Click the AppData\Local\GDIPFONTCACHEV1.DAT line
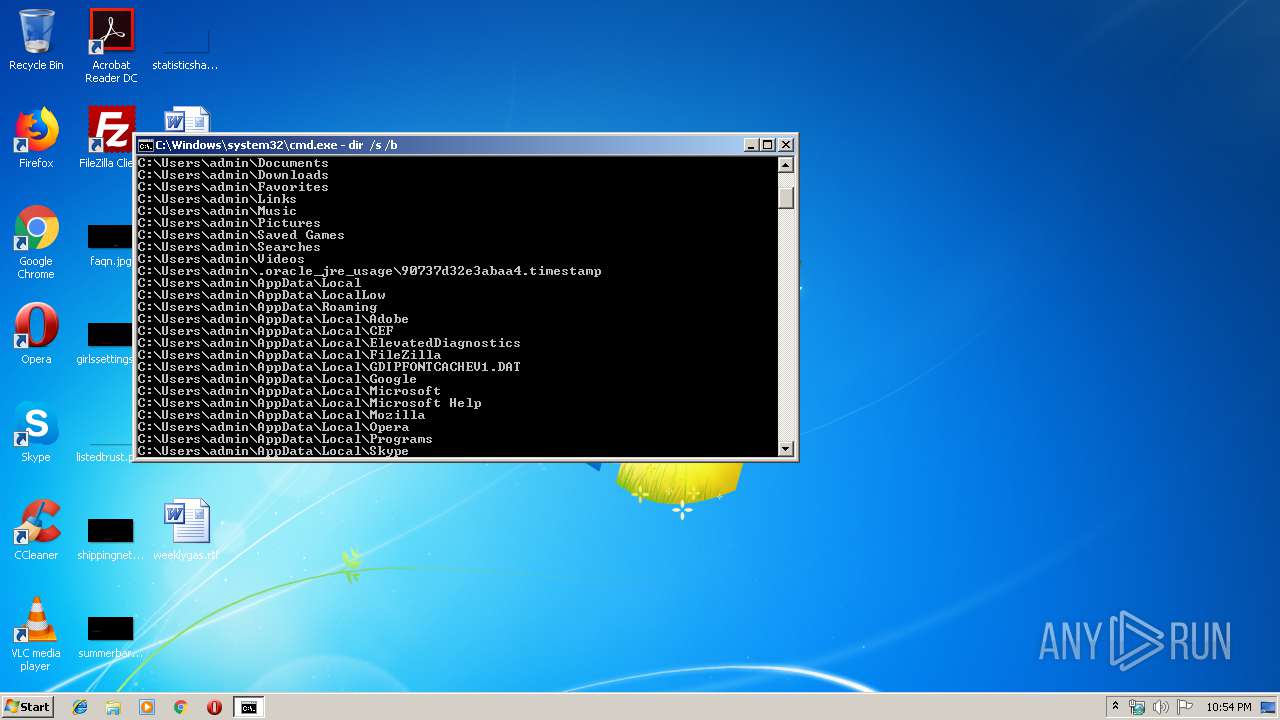 pos(329,367)
